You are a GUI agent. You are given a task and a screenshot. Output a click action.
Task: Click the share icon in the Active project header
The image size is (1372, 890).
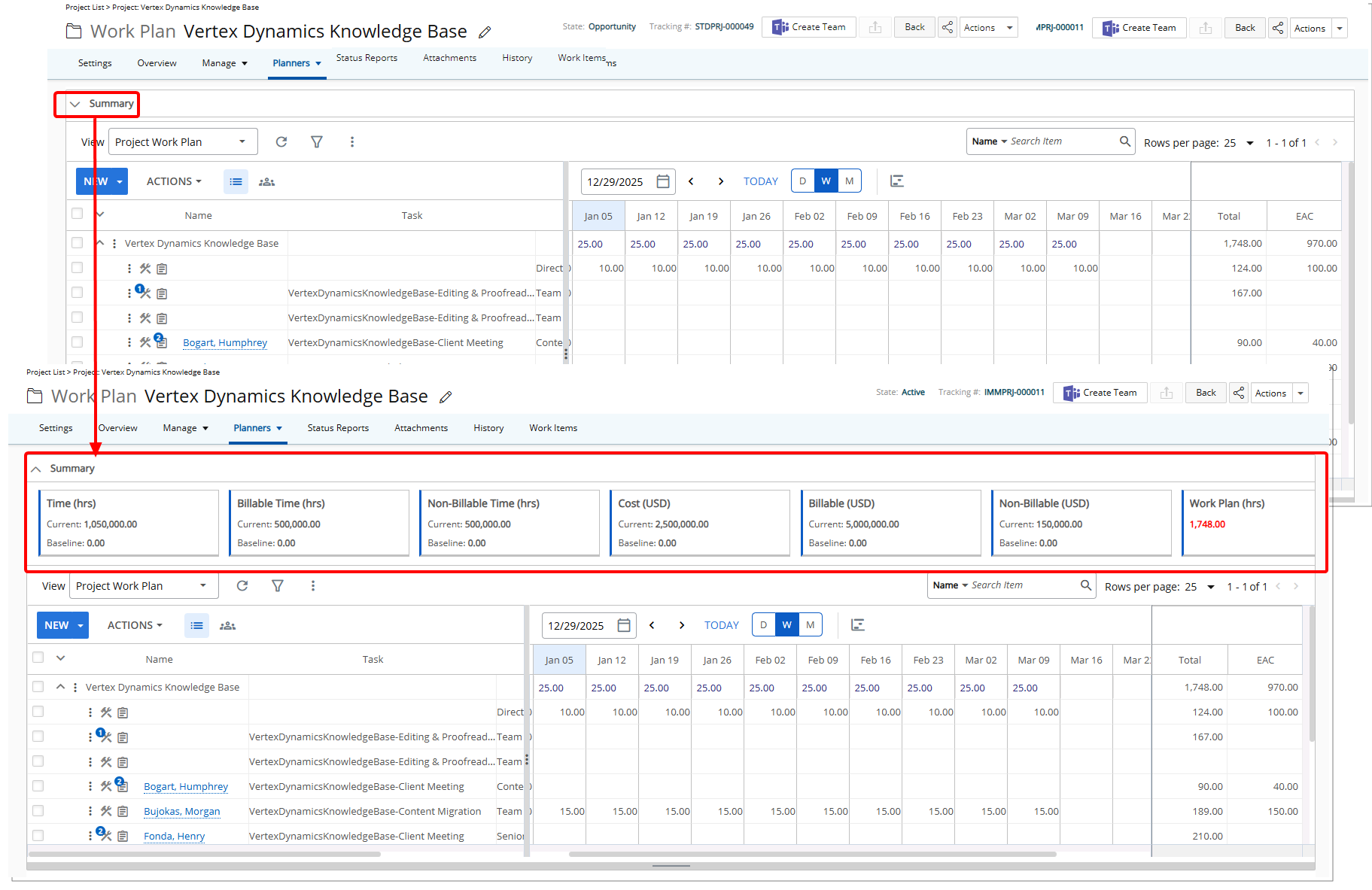[1238, 393]
